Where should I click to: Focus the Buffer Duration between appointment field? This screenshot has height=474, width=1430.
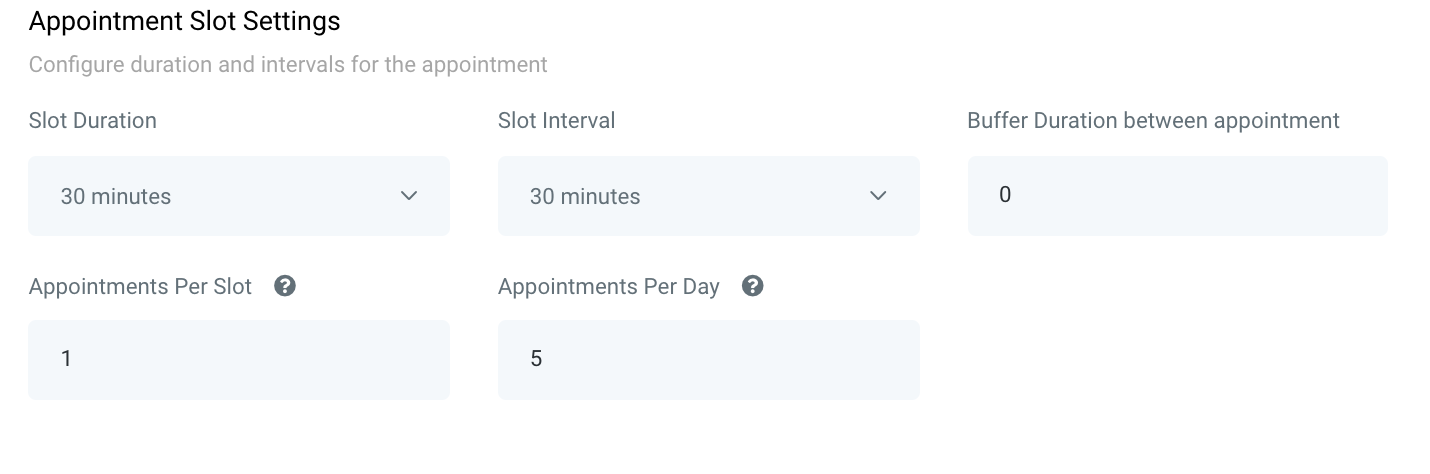pyautogui.click(x=1177, y=196)
